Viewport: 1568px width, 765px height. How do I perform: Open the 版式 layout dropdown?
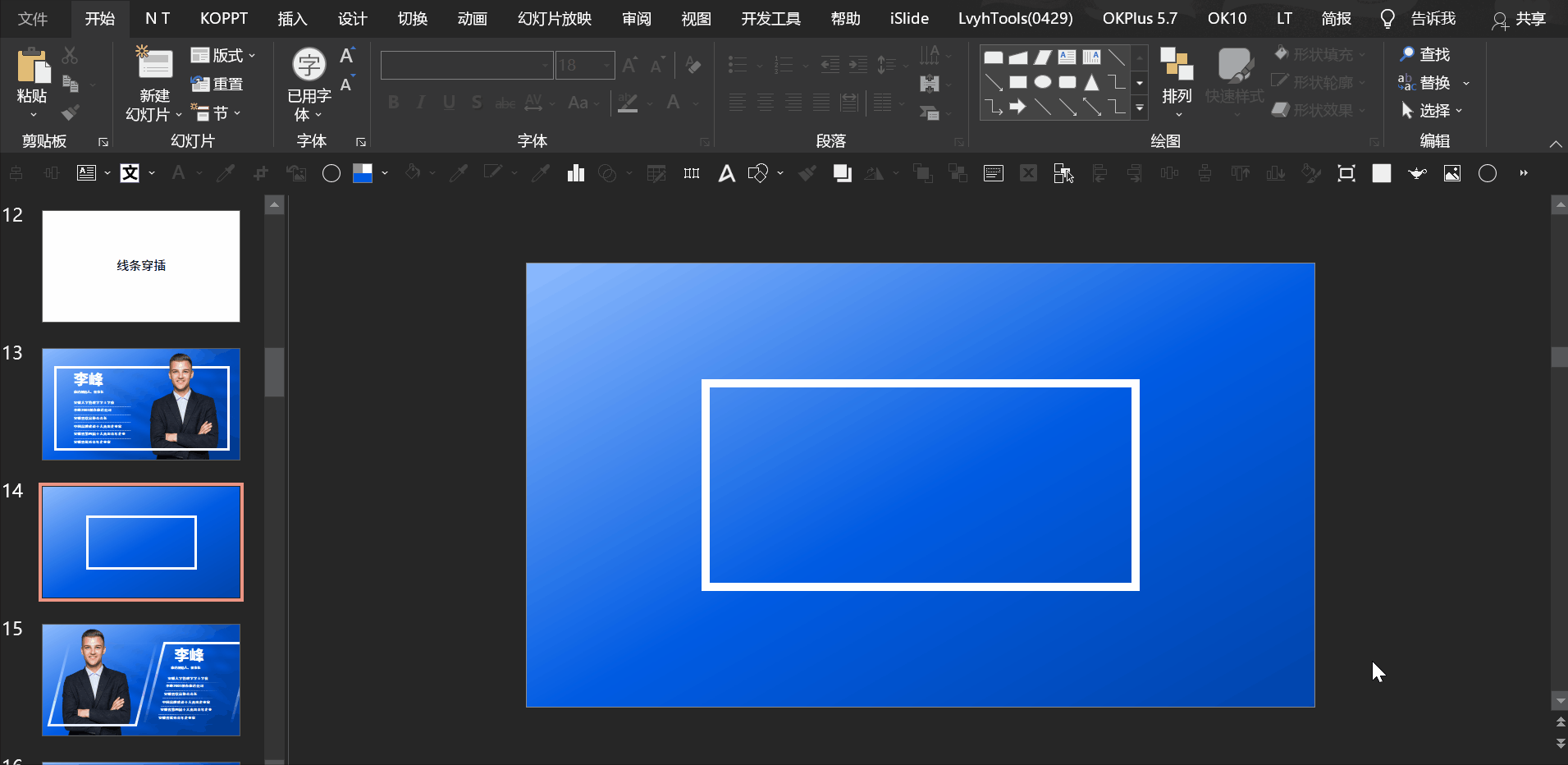click(223, 55)
